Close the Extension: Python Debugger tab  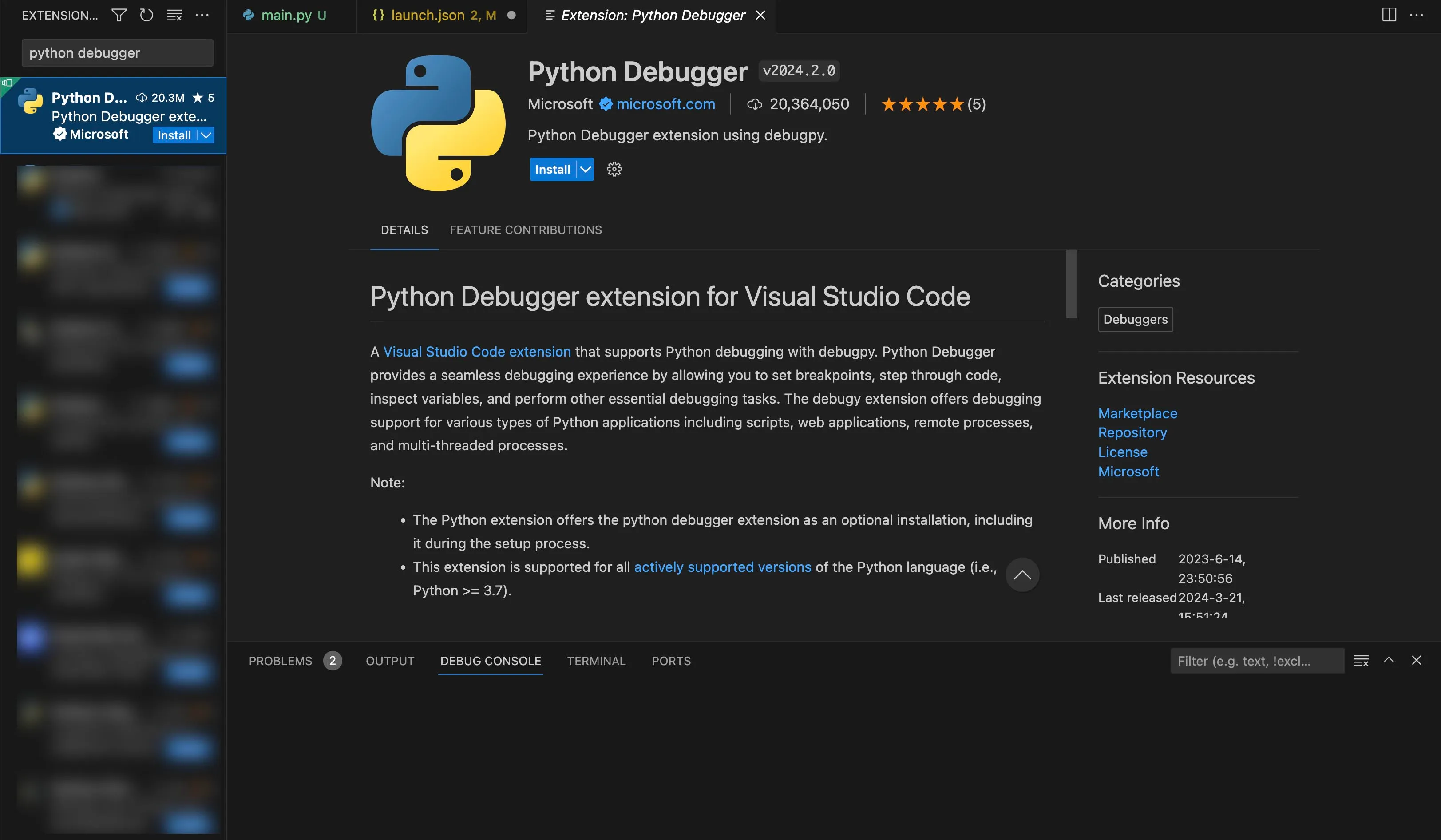coord(760,16)
